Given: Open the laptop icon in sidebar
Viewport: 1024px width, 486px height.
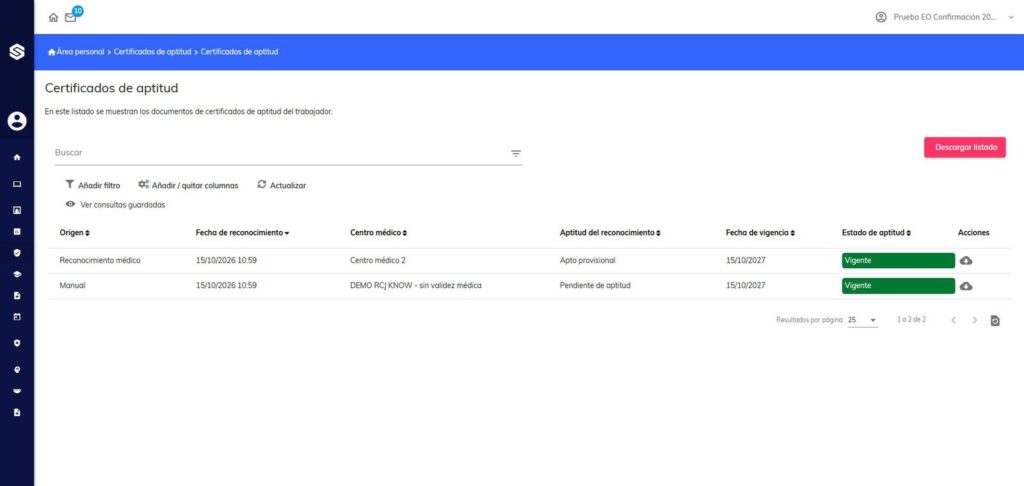Looking at the screenshot, I should click(17, 184).
